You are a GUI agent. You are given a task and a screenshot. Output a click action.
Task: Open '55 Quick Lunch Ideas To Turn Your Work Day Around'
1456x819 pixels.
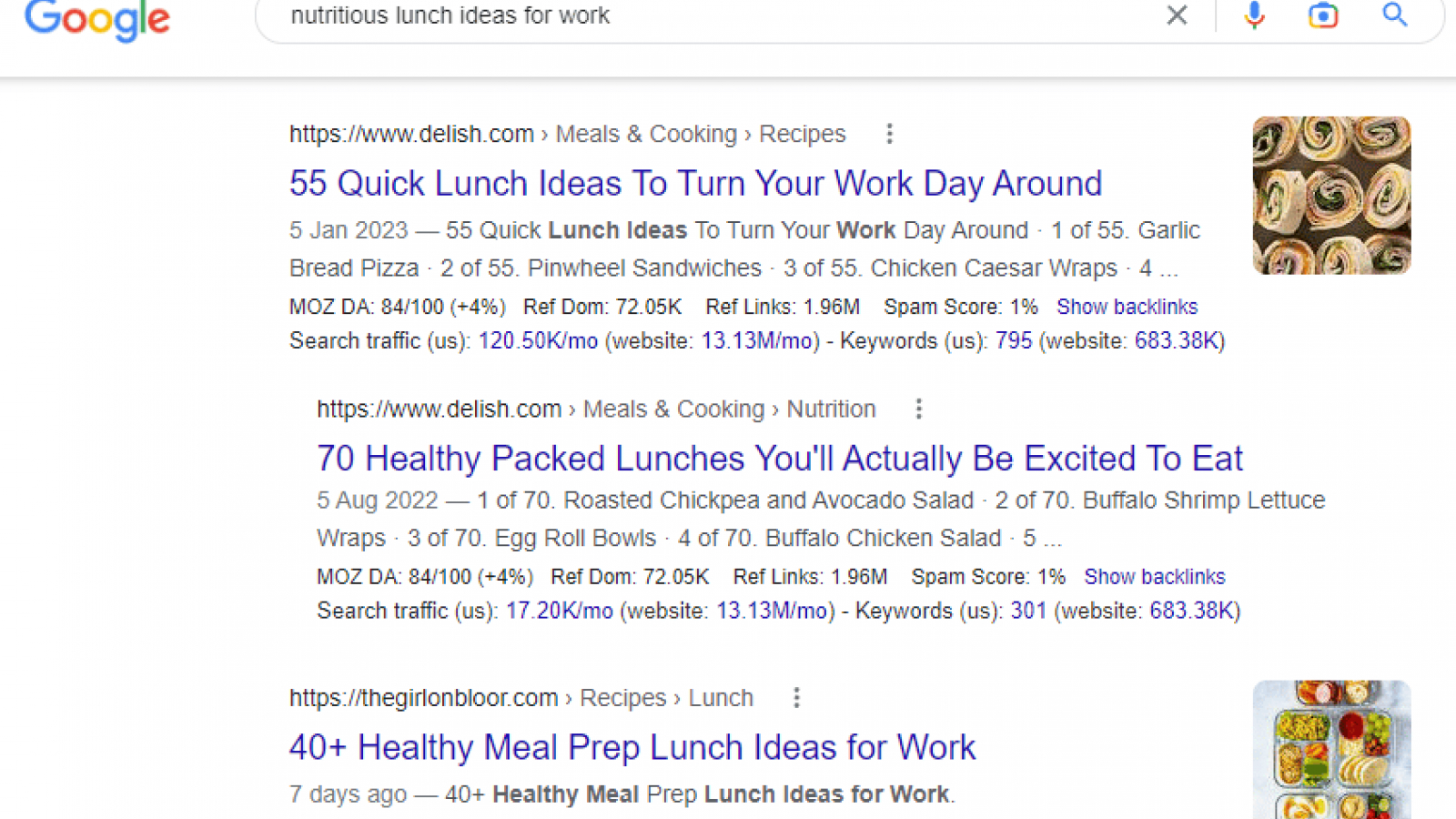click(695, 183)
